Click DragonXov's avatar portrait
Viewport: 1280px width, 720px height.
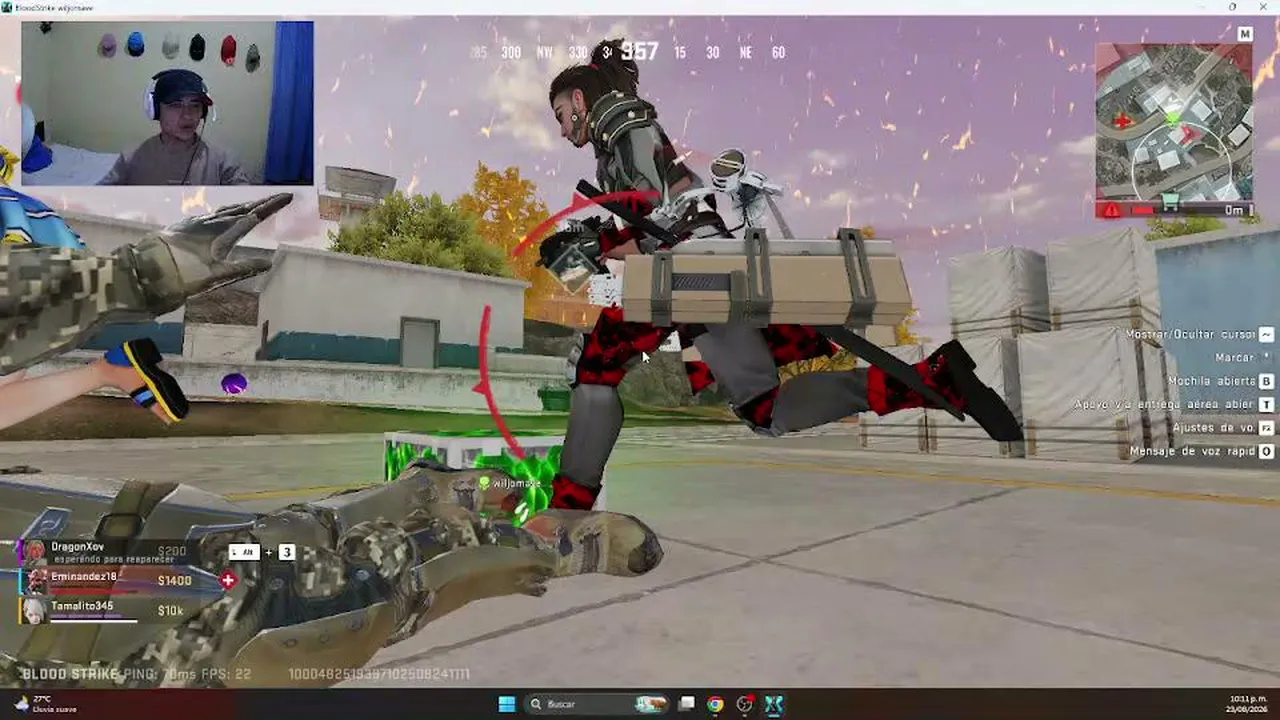[x=35, y=552]
